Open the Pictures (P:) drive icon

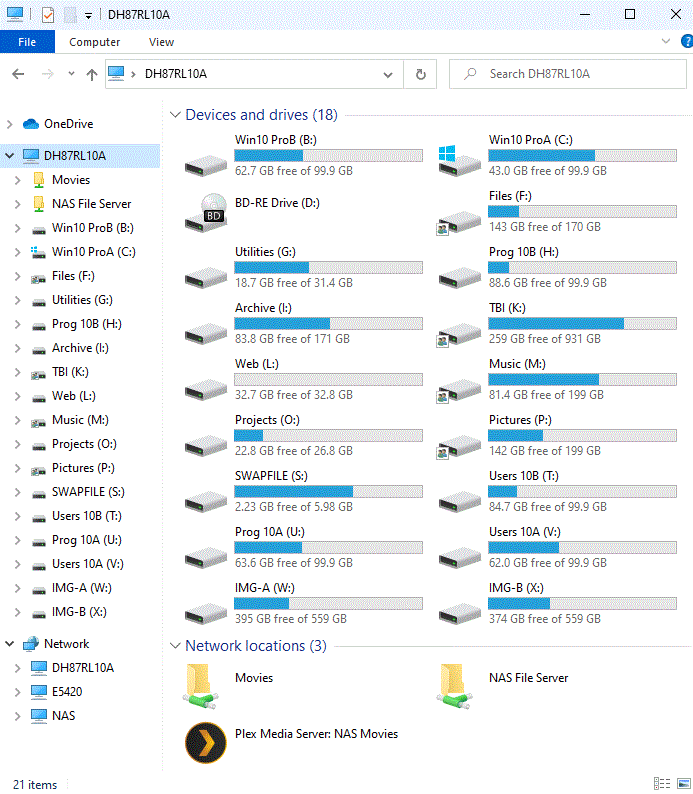(x=459, y=447)
